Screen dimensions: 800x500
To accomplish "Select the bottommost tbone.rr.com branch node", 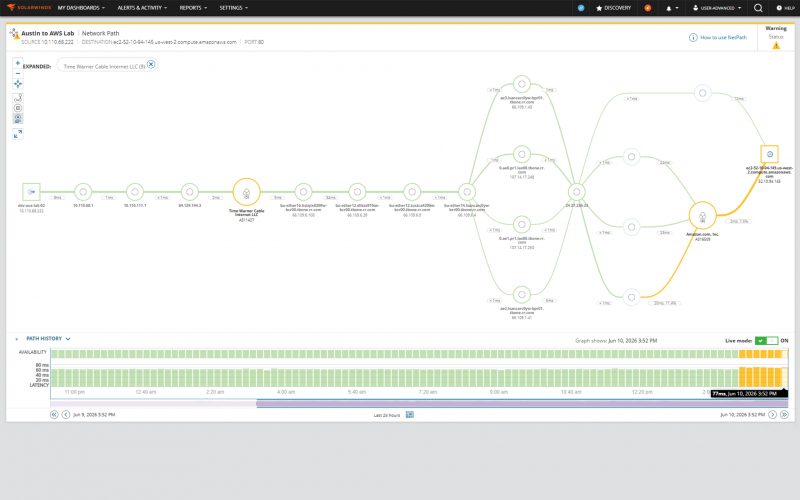I will (x=521, y=294).
